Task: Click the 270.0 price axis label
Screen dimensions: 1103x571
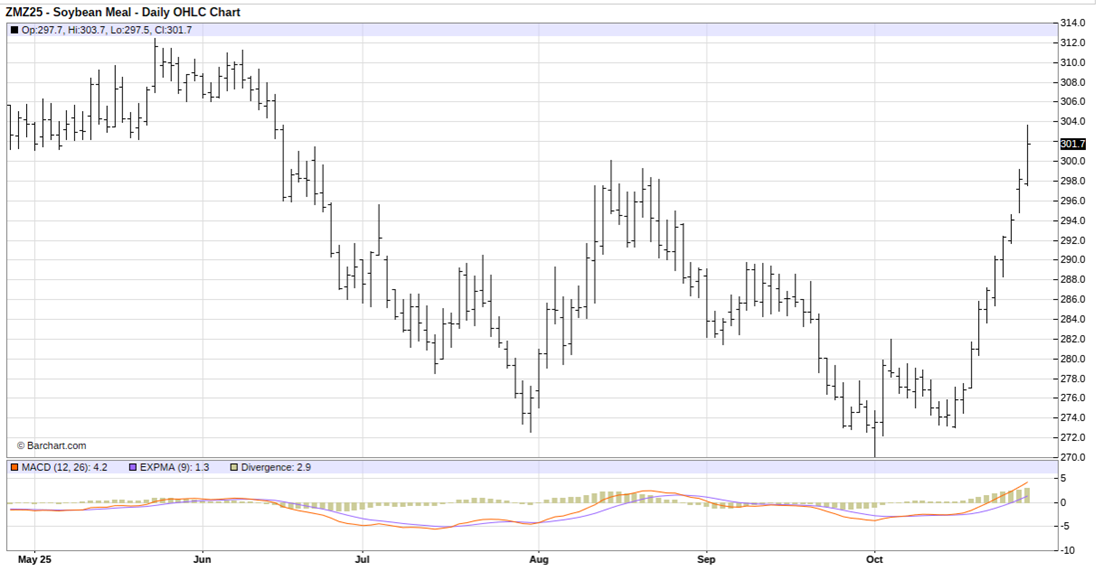Action: tap(1073, 457)
